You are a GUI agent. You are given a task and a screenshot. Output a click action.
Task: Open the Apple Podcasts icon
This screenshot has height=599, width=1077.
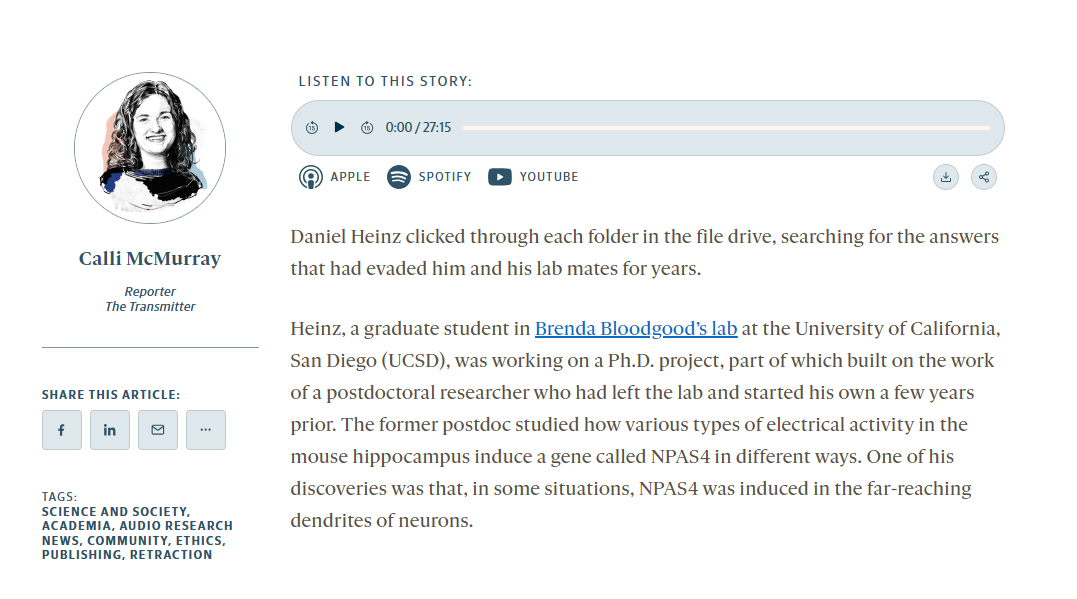click(310, 177)
